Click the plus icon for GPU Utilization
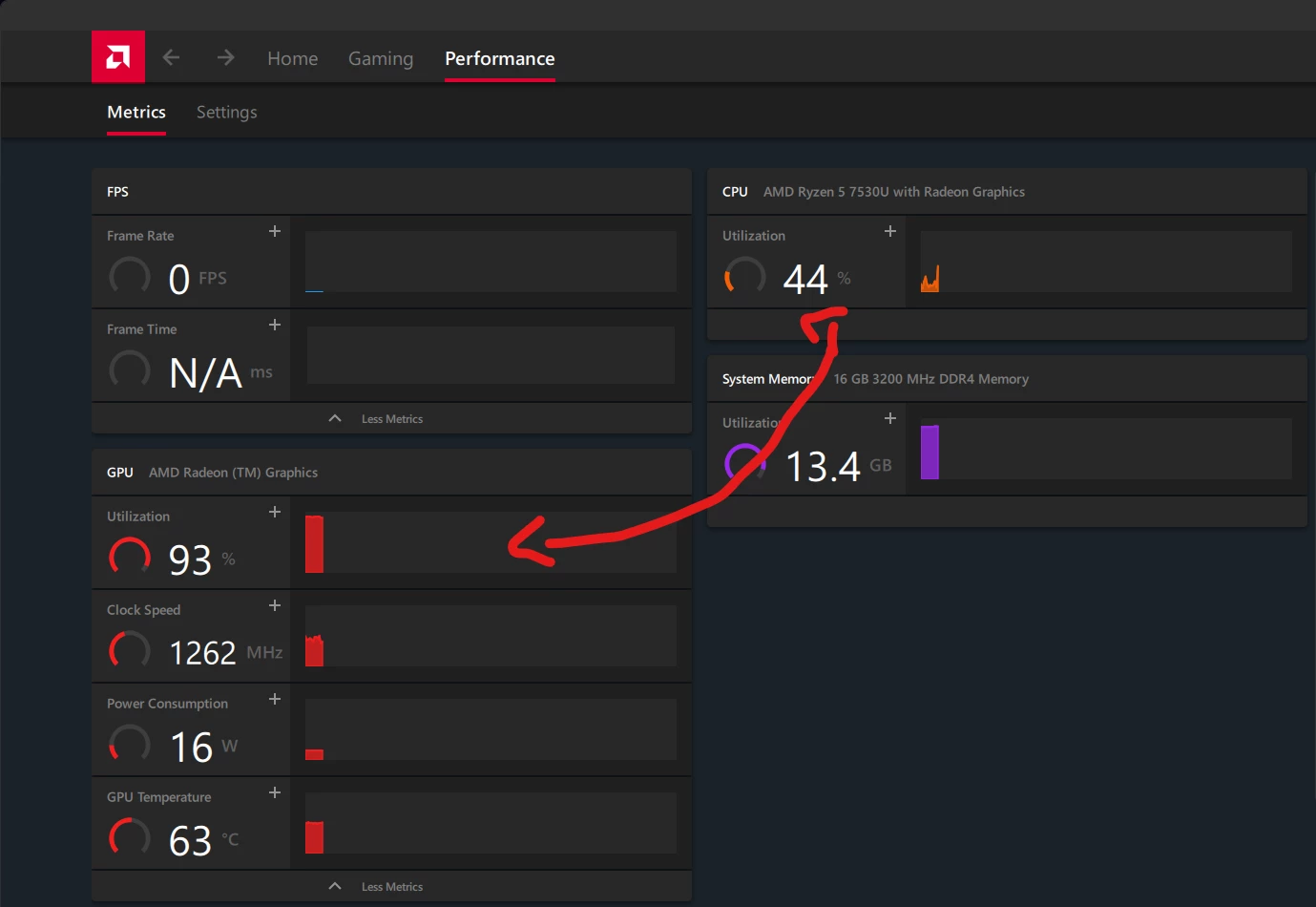 (x=275, y=512)
